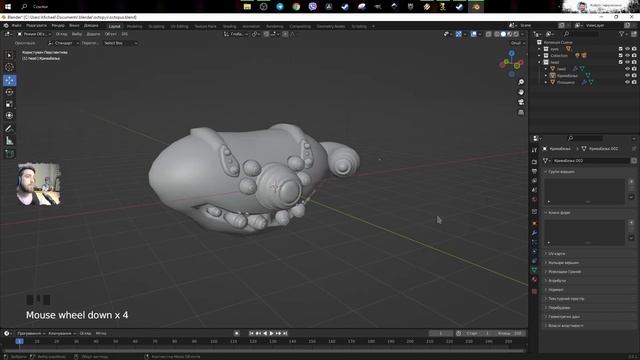Open the World properties tab
The height and width of the screenshot is (360, 640).
coord(534,200)
